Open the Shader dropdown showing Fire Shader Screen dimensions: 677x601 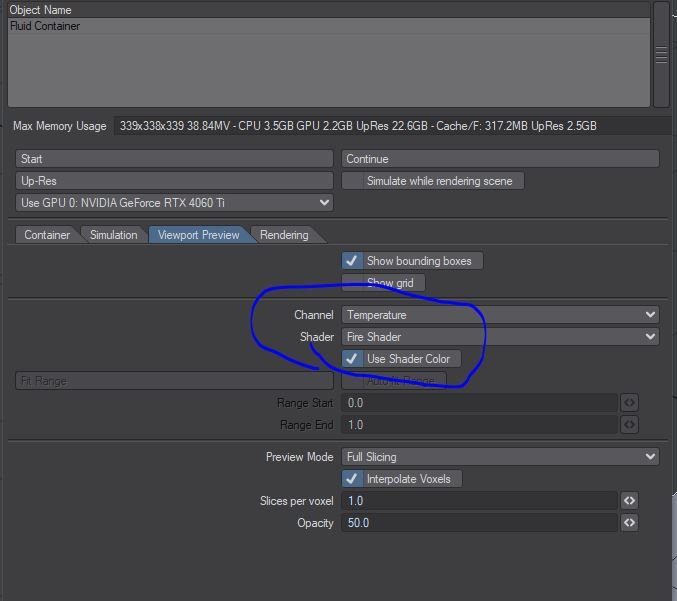(500, 337)
